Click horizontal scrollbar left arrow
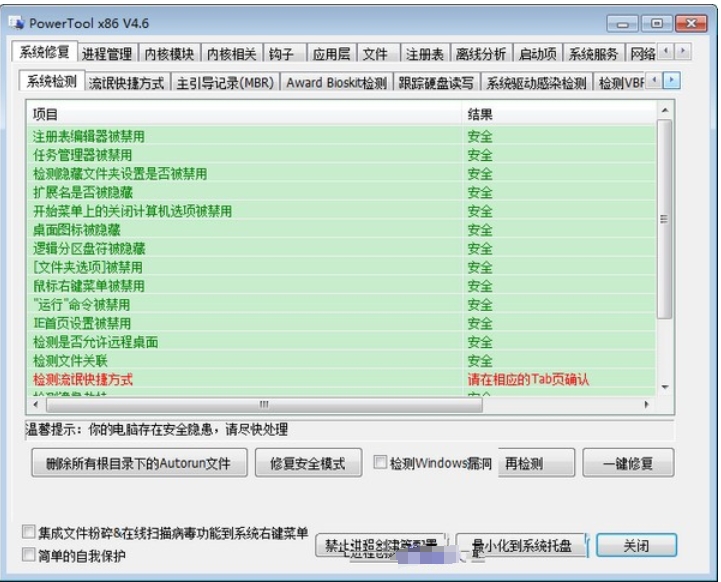Image resolution: width=721 pixels, height=582 pixels. (x=36, y=405)
